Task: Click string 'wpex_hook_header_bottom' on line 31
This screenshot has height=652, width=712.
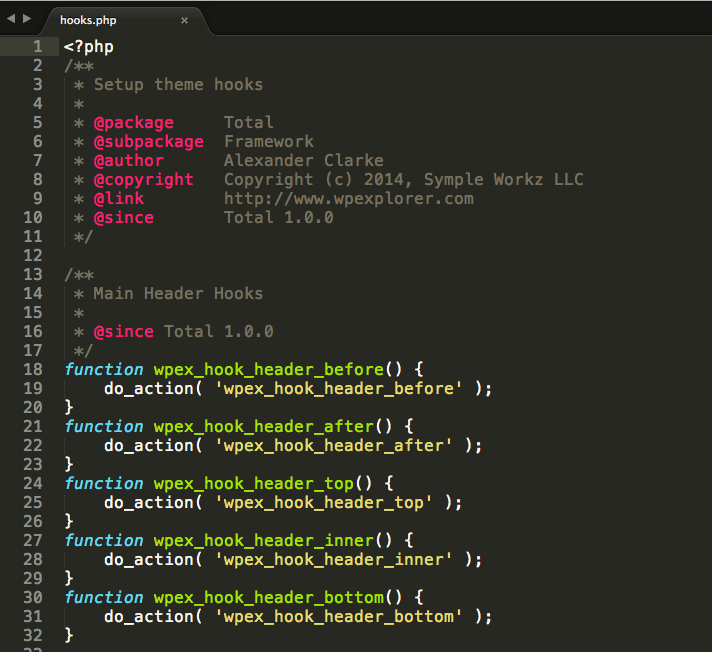Action: coord(339,617)
